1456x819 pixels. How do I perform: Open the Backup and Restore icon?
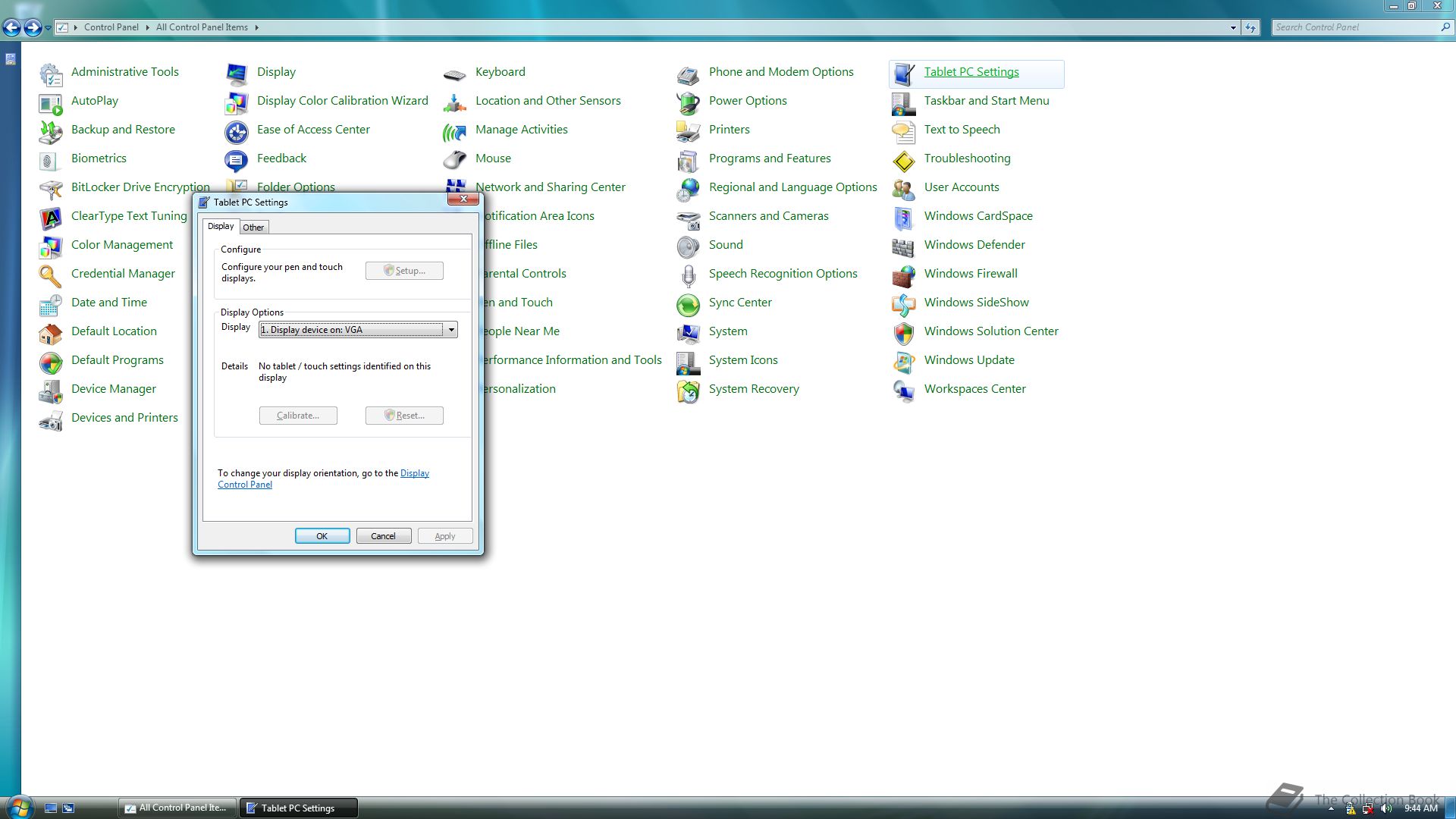[51, 131]
